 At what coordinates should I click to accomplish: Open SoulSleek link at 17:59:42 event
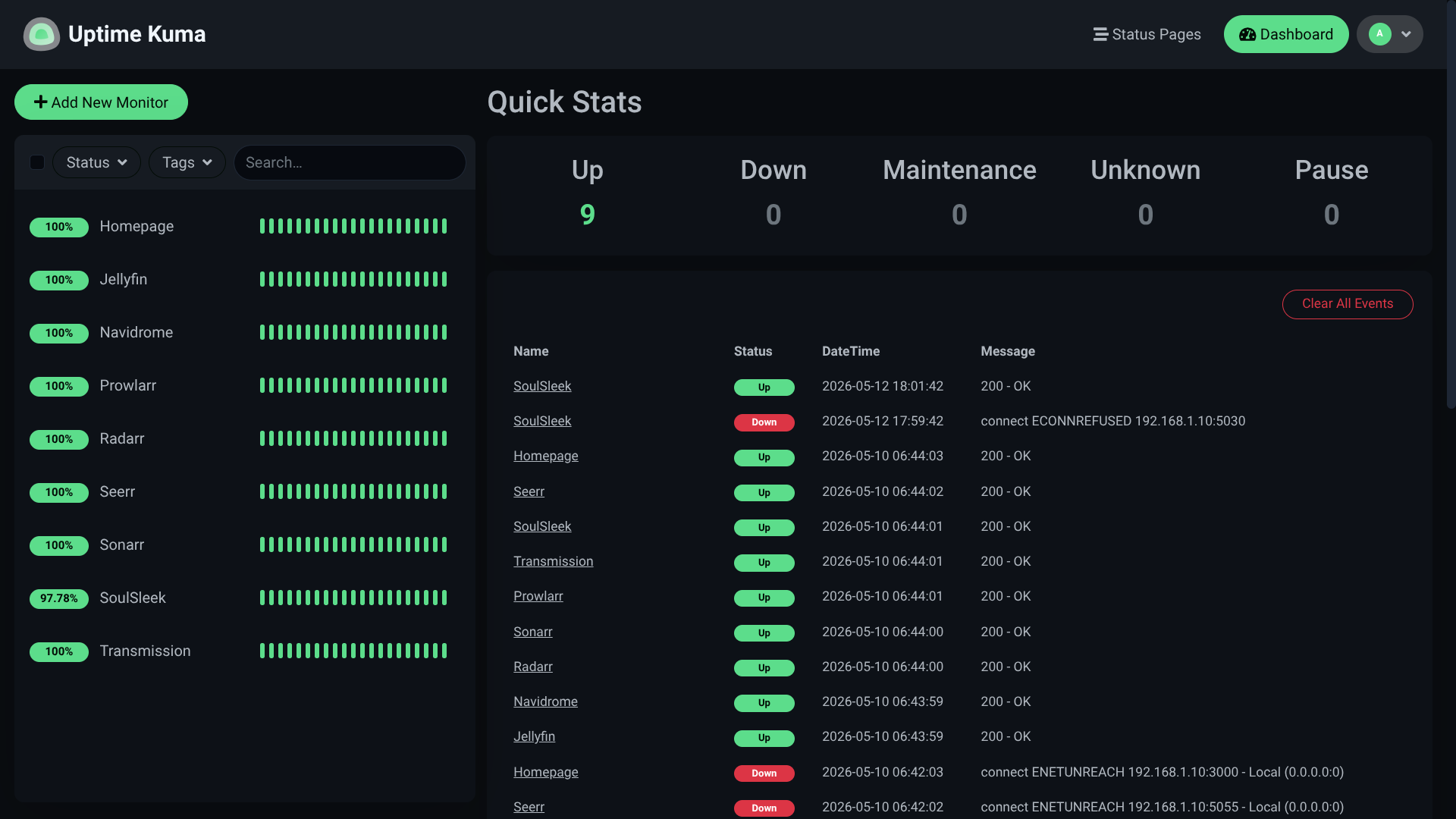tap(542, 421)
